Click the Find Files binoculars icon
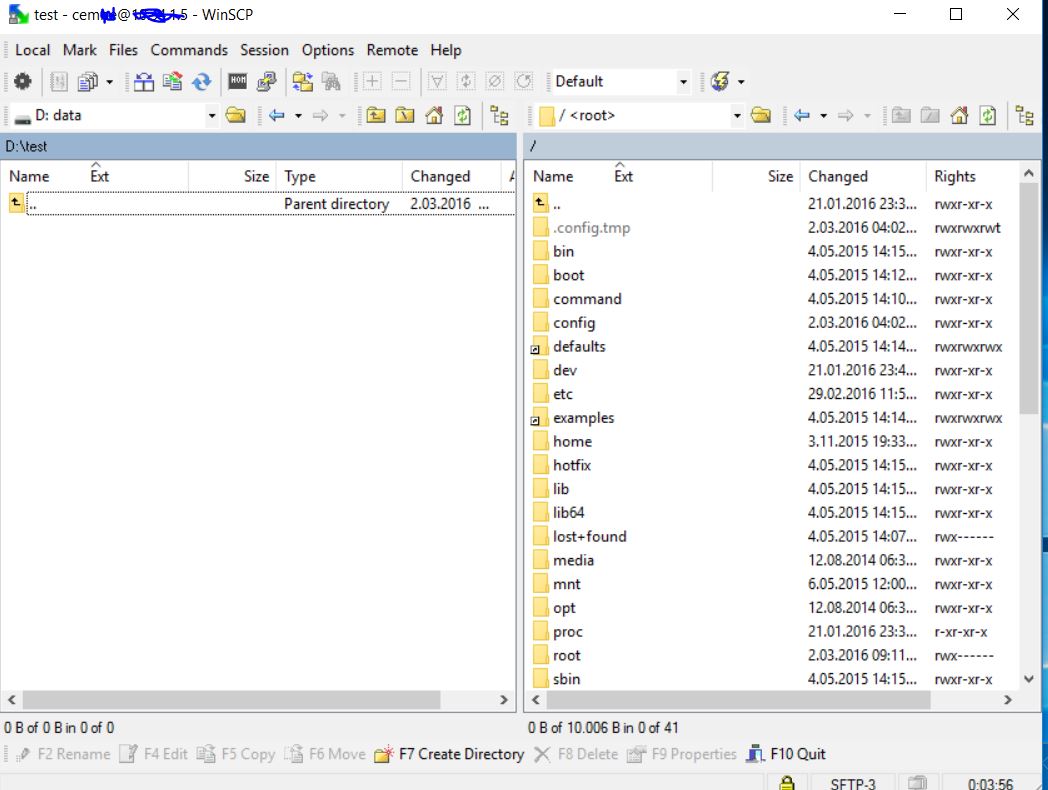This screenshot has height=790, width=1048. [x=332, y=82]
